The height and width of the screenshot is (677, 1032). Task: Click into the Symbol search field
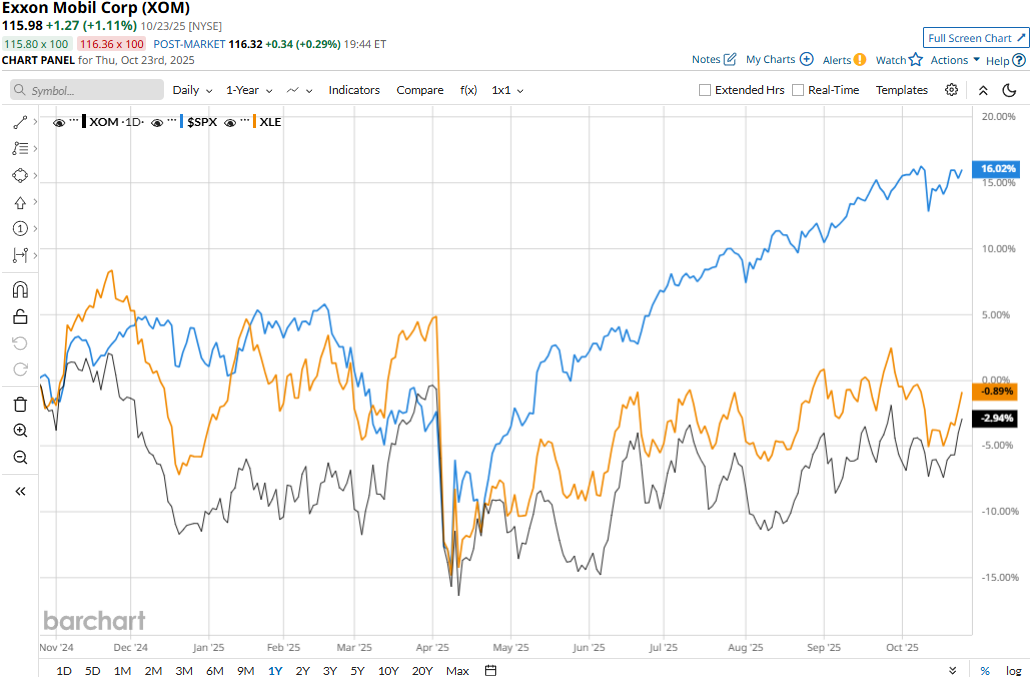[x=87, y=90]
